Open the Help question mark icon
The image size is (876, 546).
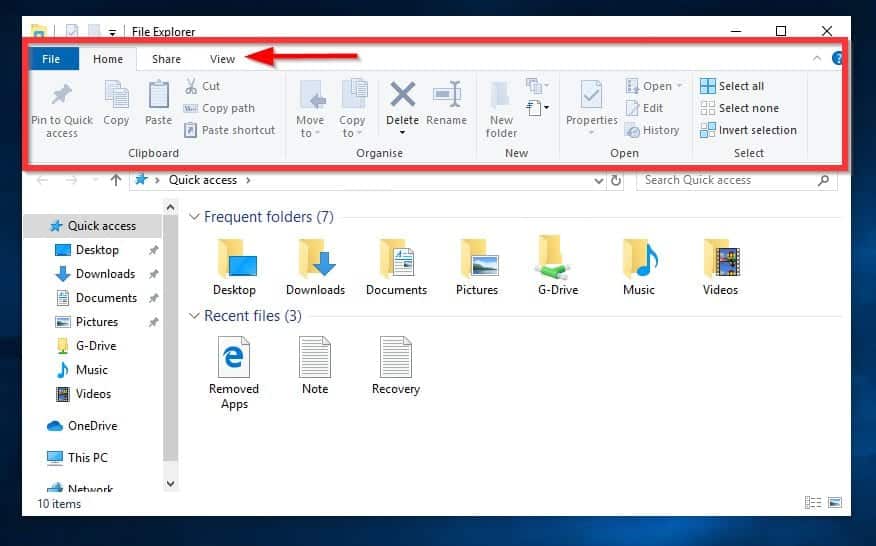tap(837, 58)
